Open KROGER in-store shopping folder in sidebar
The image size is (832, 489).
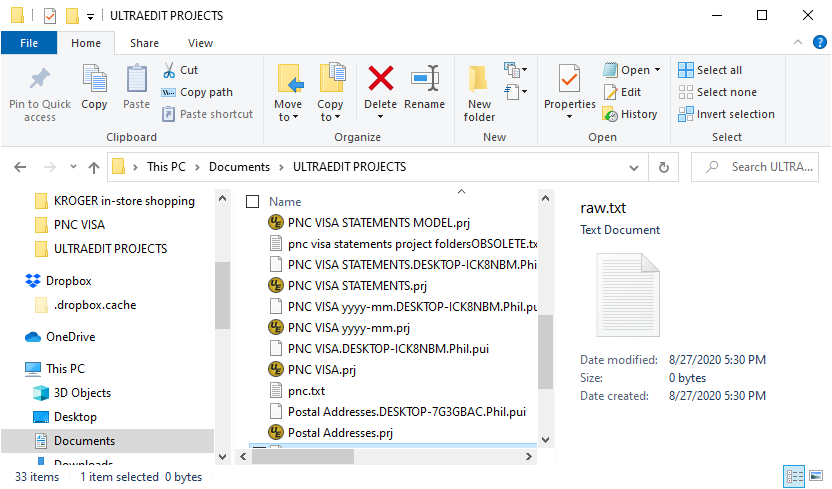click(115, 201)
